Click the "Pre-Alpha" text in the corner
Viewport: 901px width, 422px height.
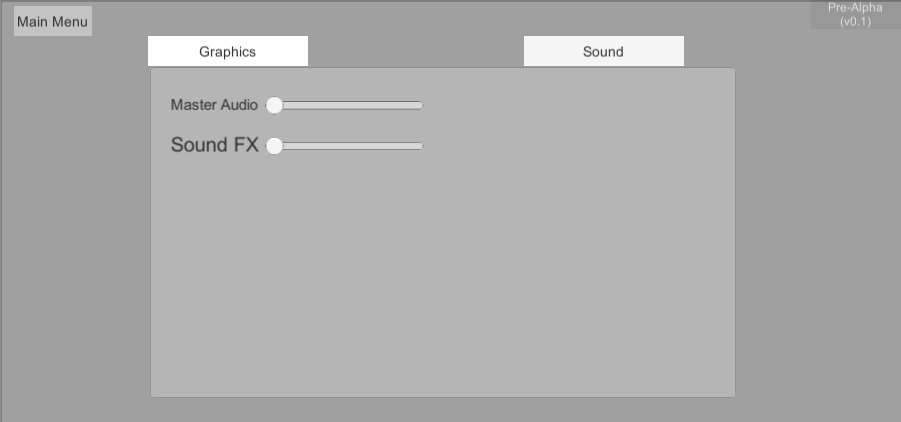click(x=855, y=7)
